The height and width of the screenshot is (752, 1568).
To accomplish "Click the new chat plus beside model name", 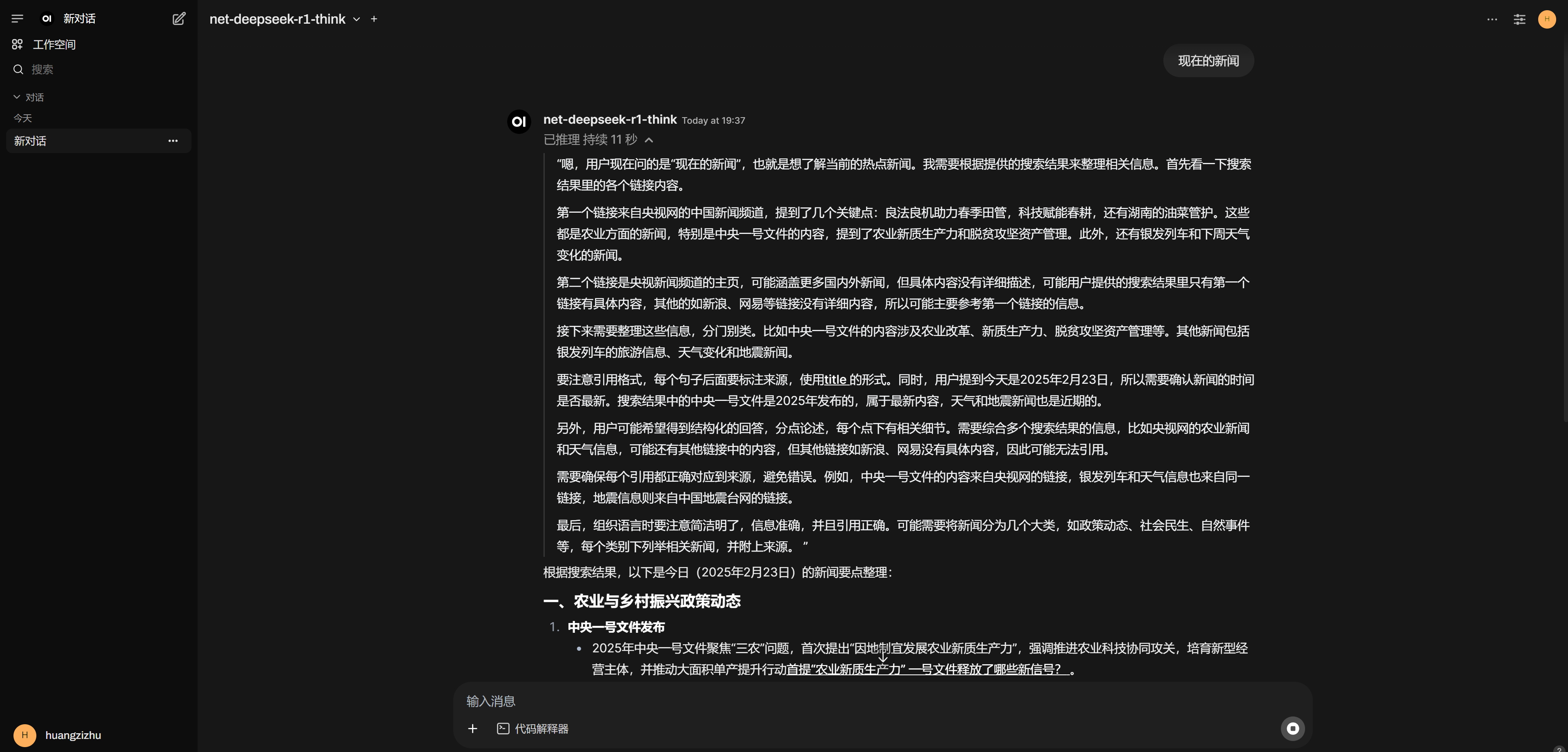I will [x=374, y=19].
